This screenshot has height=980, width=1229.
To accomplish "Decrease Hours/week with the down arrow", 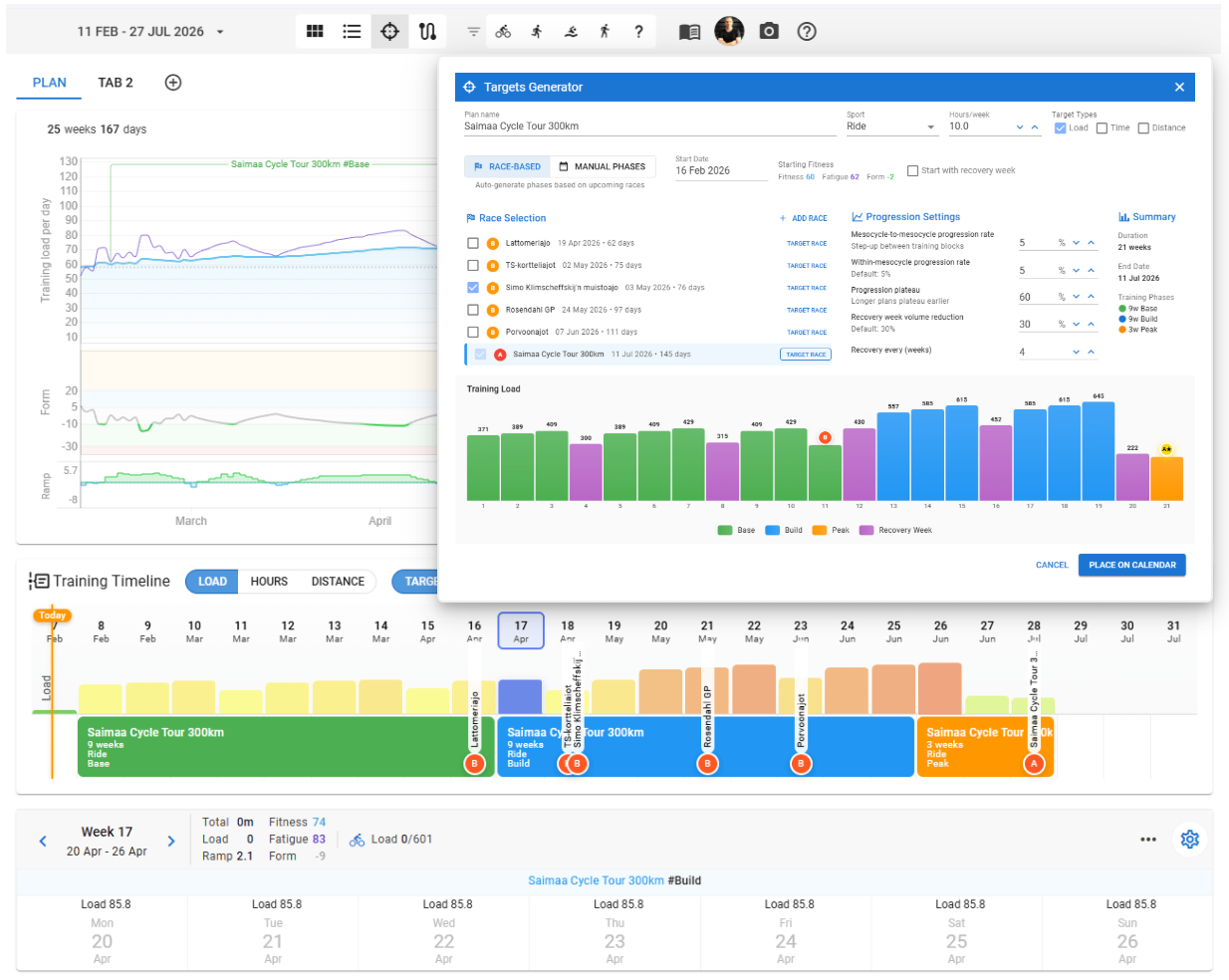I will coord(1018,128).
